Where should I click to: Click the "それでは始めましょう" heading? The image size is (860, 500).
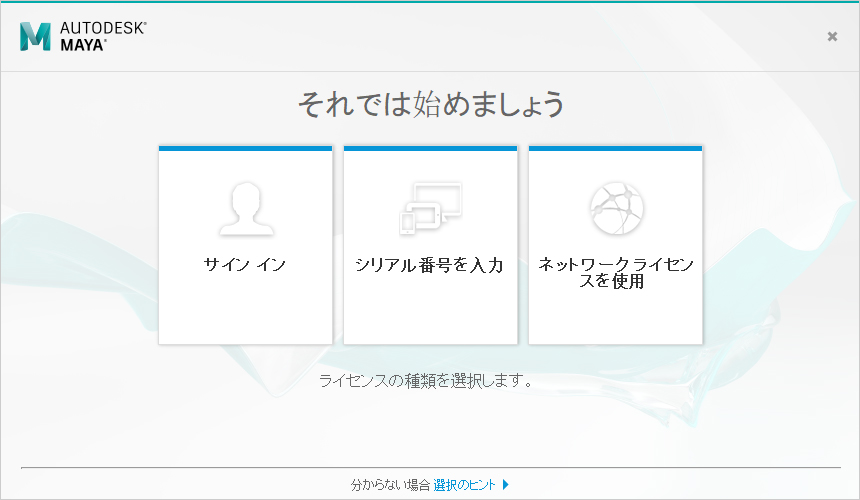430,104
